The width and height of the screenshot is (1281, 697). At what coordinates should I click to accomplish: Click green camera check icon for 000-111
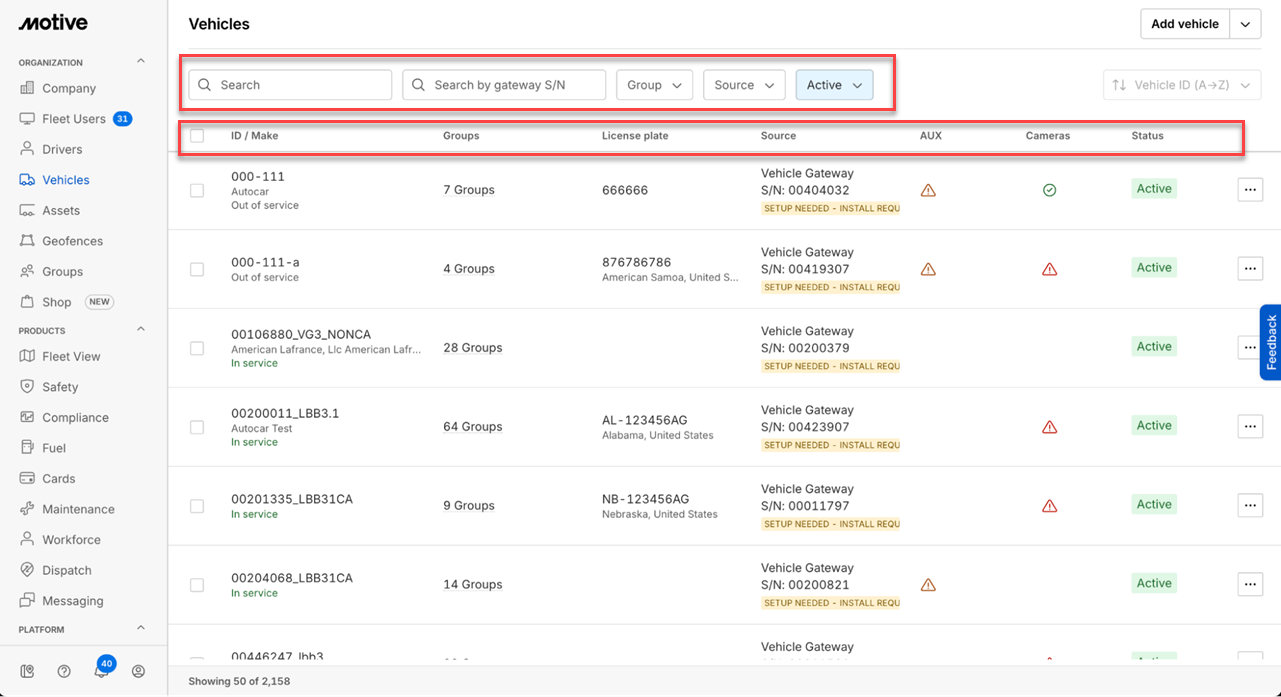[1049, 190]
